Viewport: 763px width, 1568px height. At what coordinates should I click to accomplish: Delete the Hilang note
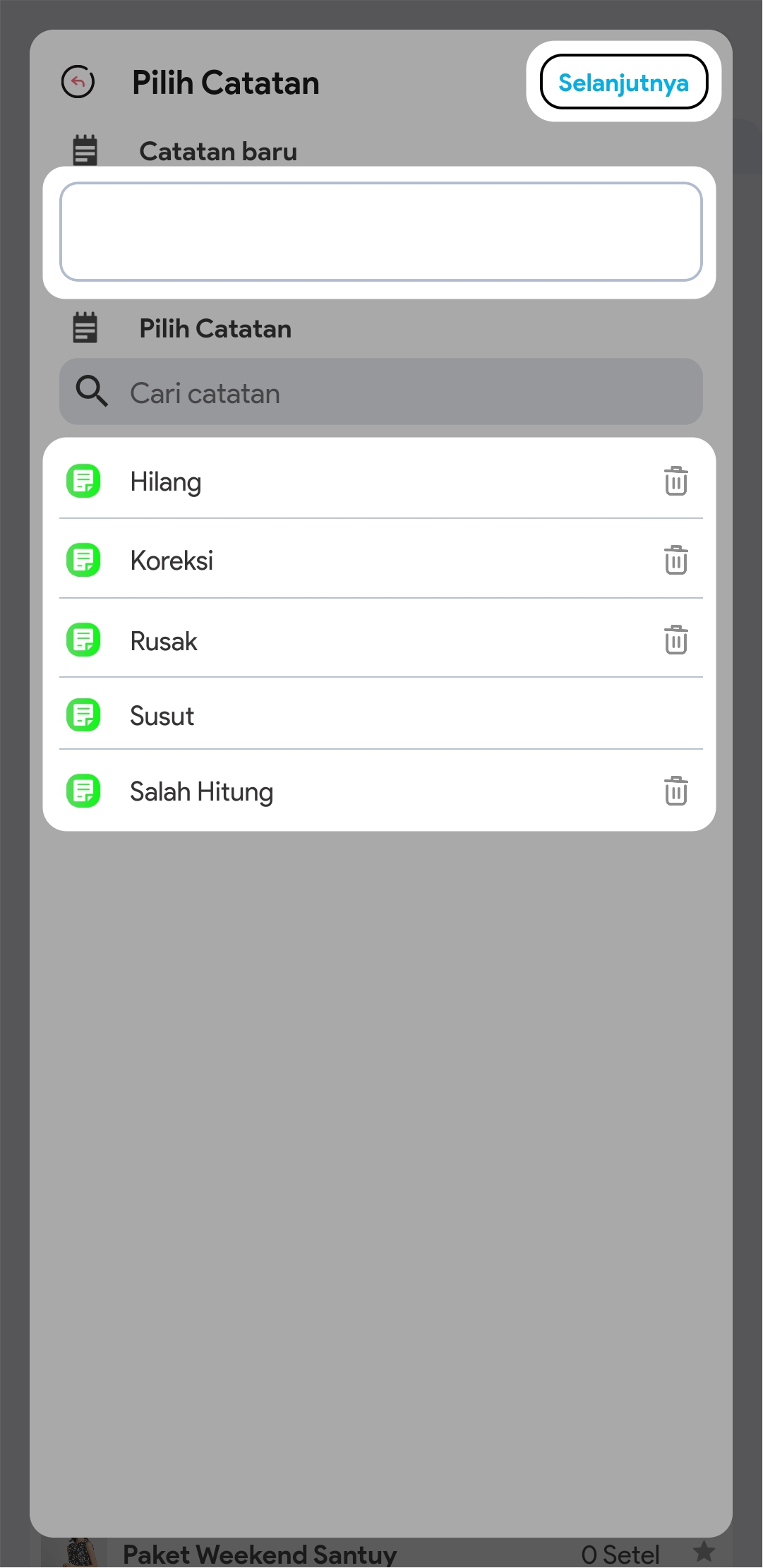click(675, 481)
